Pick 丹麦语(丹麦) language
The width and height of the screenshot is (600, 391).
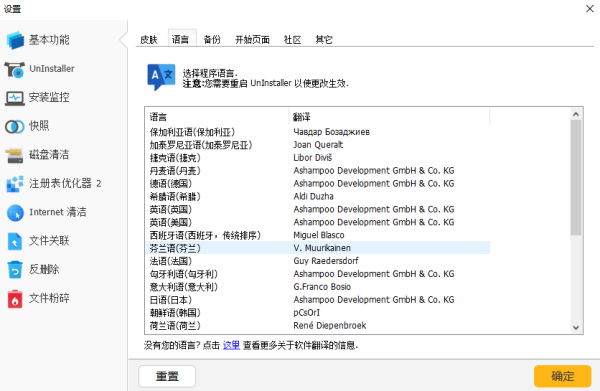(x=318, y=171)
